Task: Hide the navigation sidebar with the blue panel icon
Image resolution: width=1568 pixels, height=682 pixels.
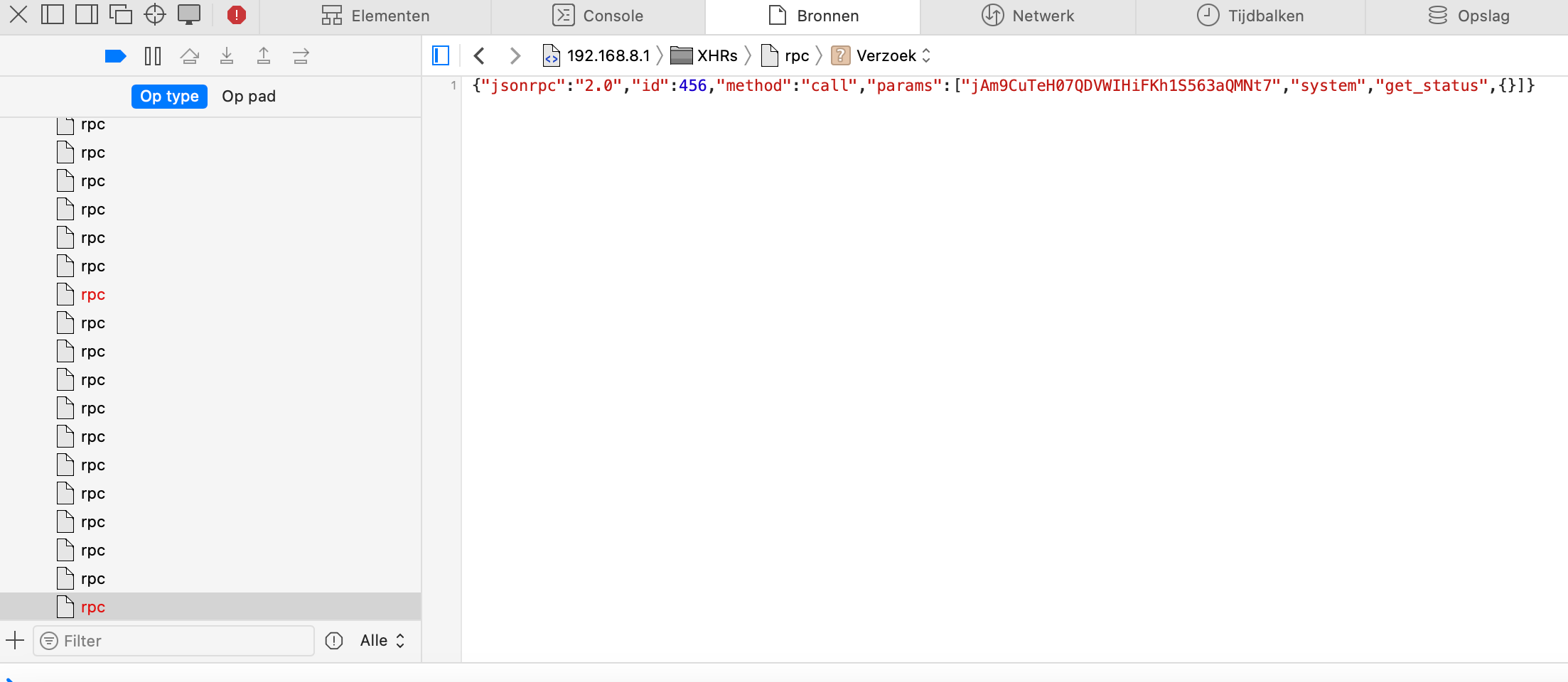Action: 441,55
